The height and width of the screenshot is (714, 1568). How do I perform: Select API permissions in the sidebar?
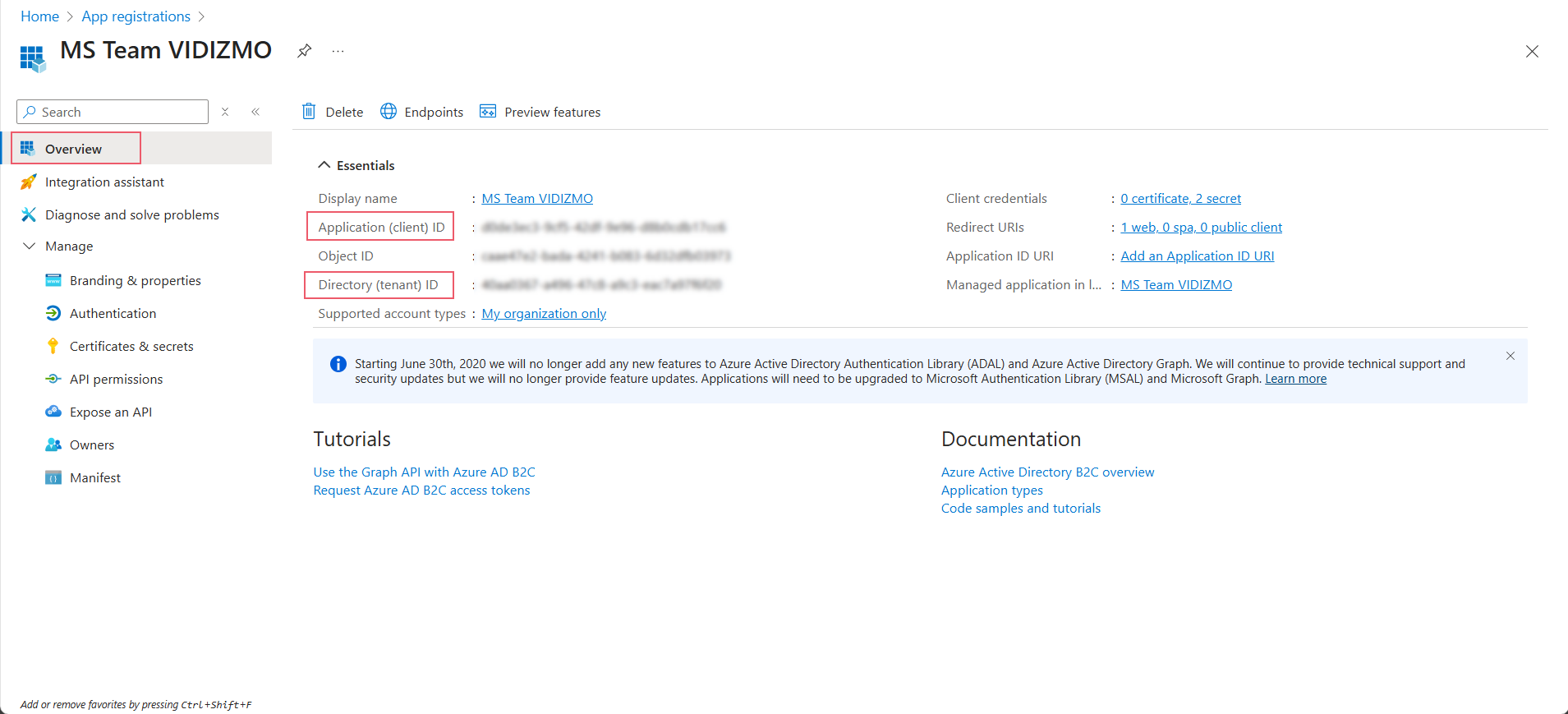[x=116, y=380]
